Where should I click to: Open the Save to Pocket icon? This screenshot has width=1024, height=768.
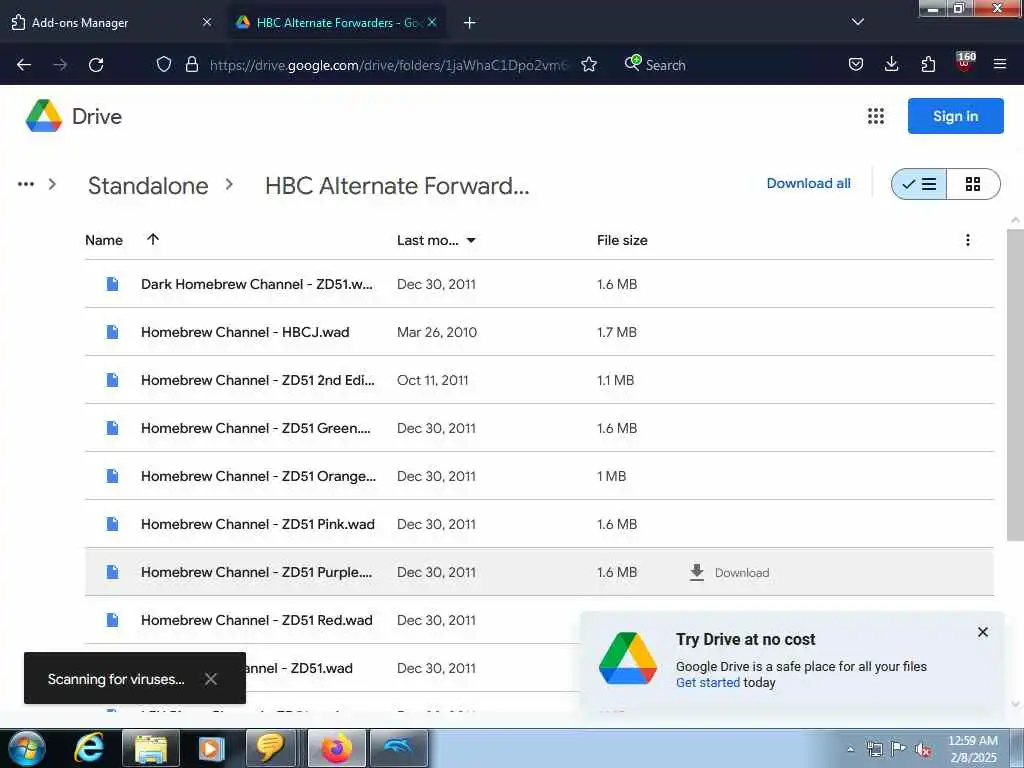point(856,64)
